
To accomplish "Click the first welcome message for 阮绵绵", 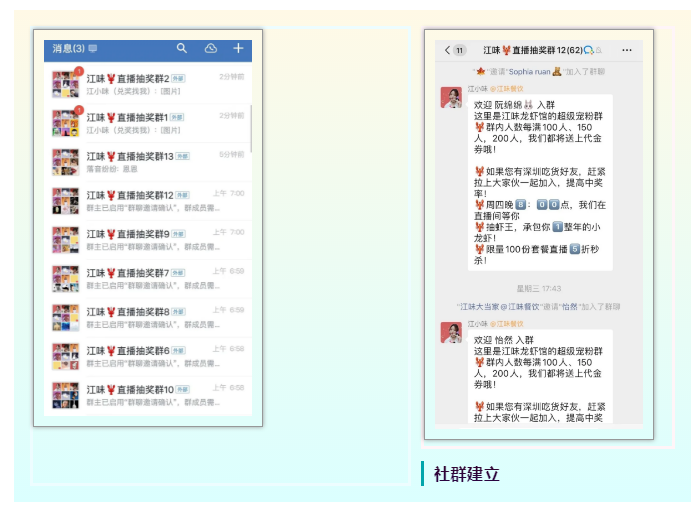I will pos(540,183).
